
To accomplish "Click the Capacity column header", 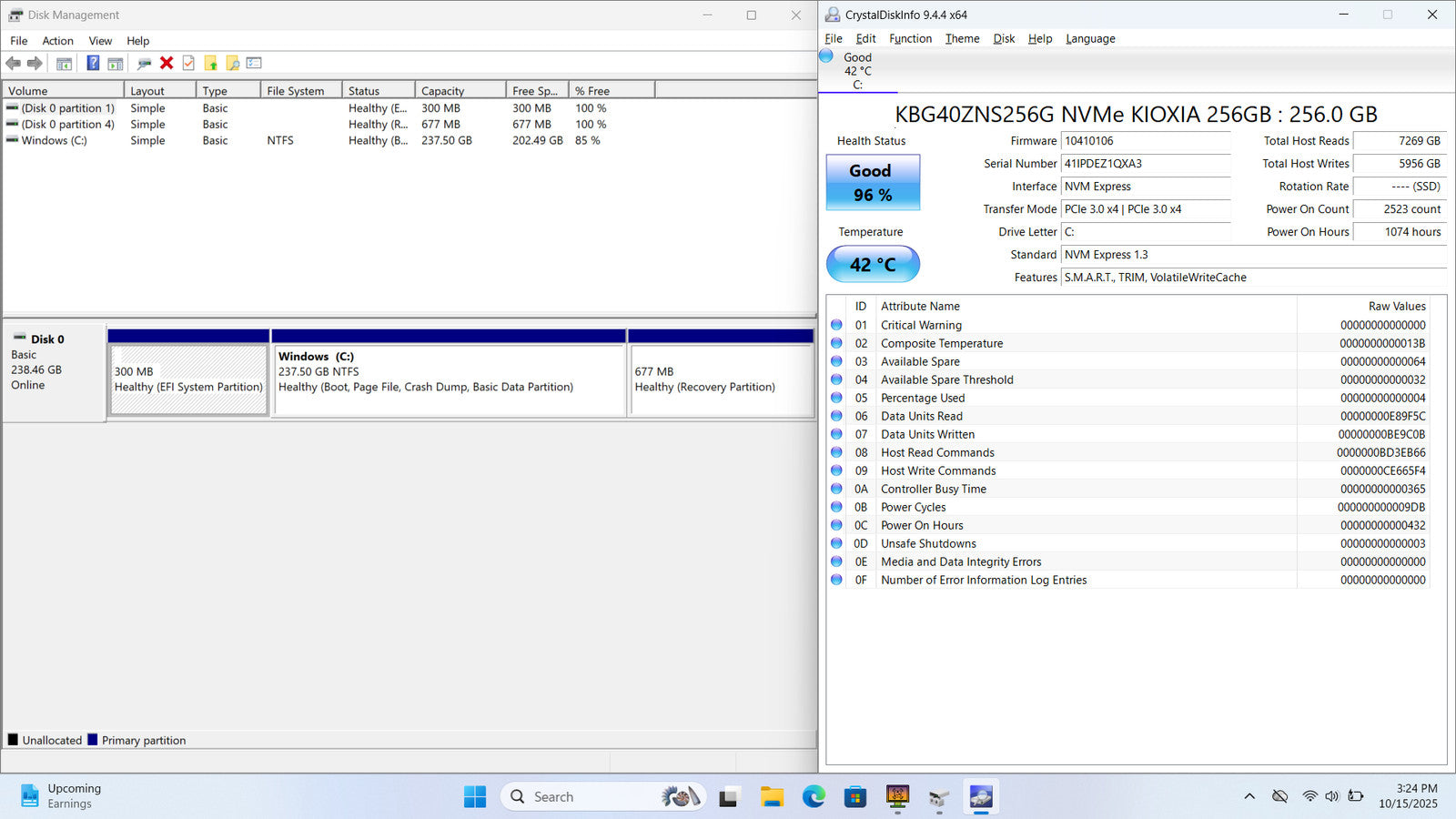I will point(460,91).
